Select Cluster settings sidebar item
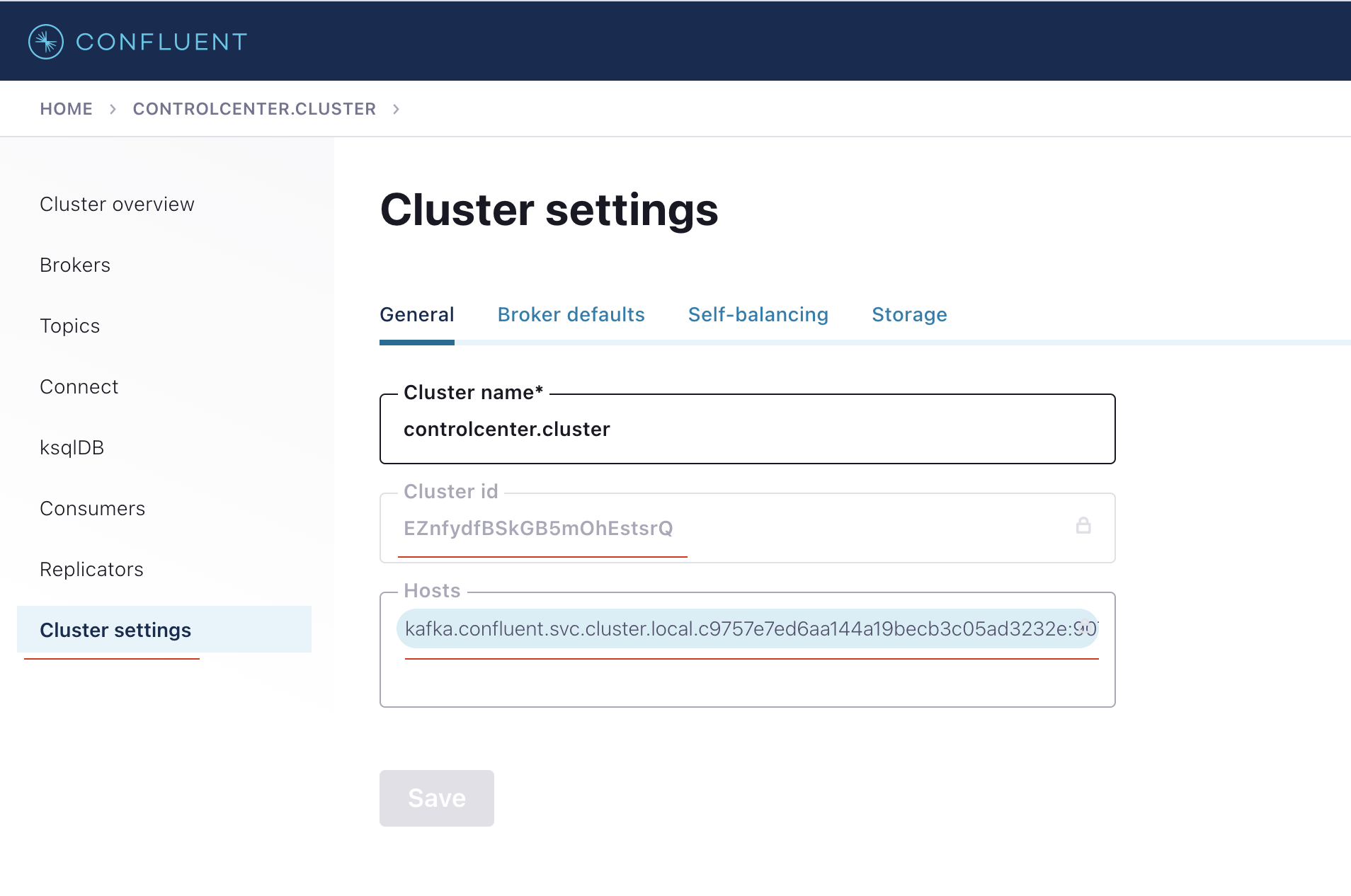 [x=164, y=629]
